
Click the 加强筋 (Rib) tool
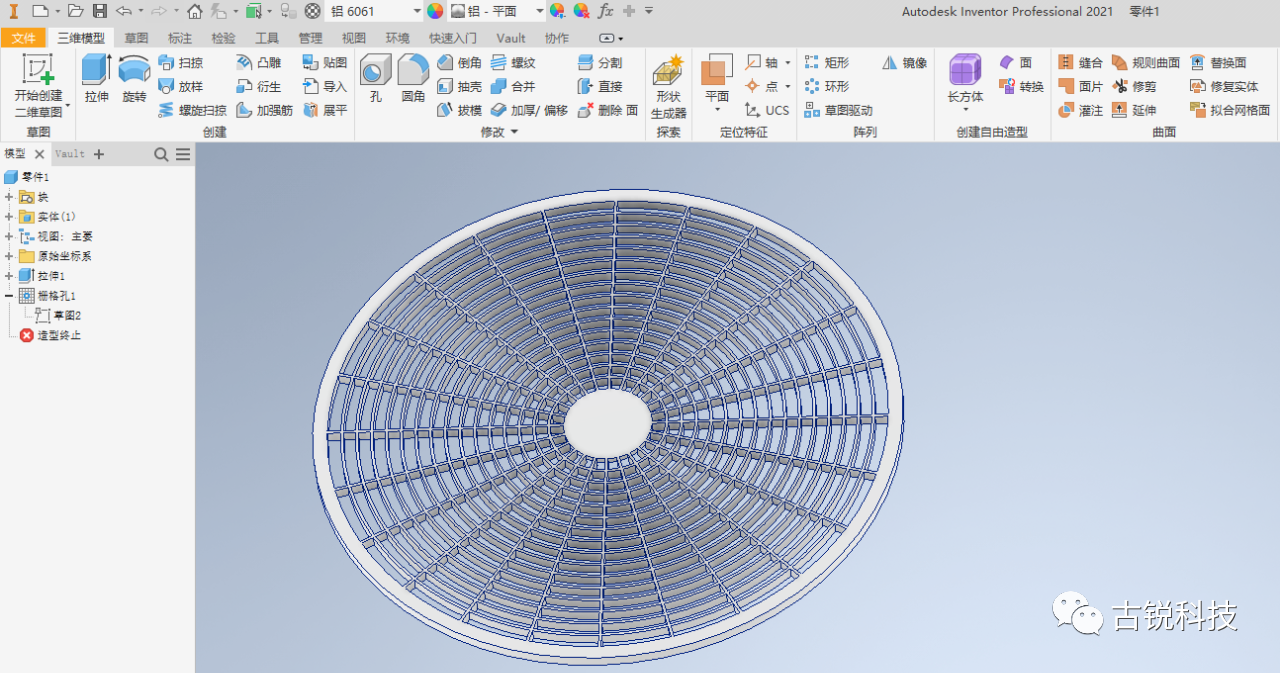pyautogui.click(x=264, y=110)
